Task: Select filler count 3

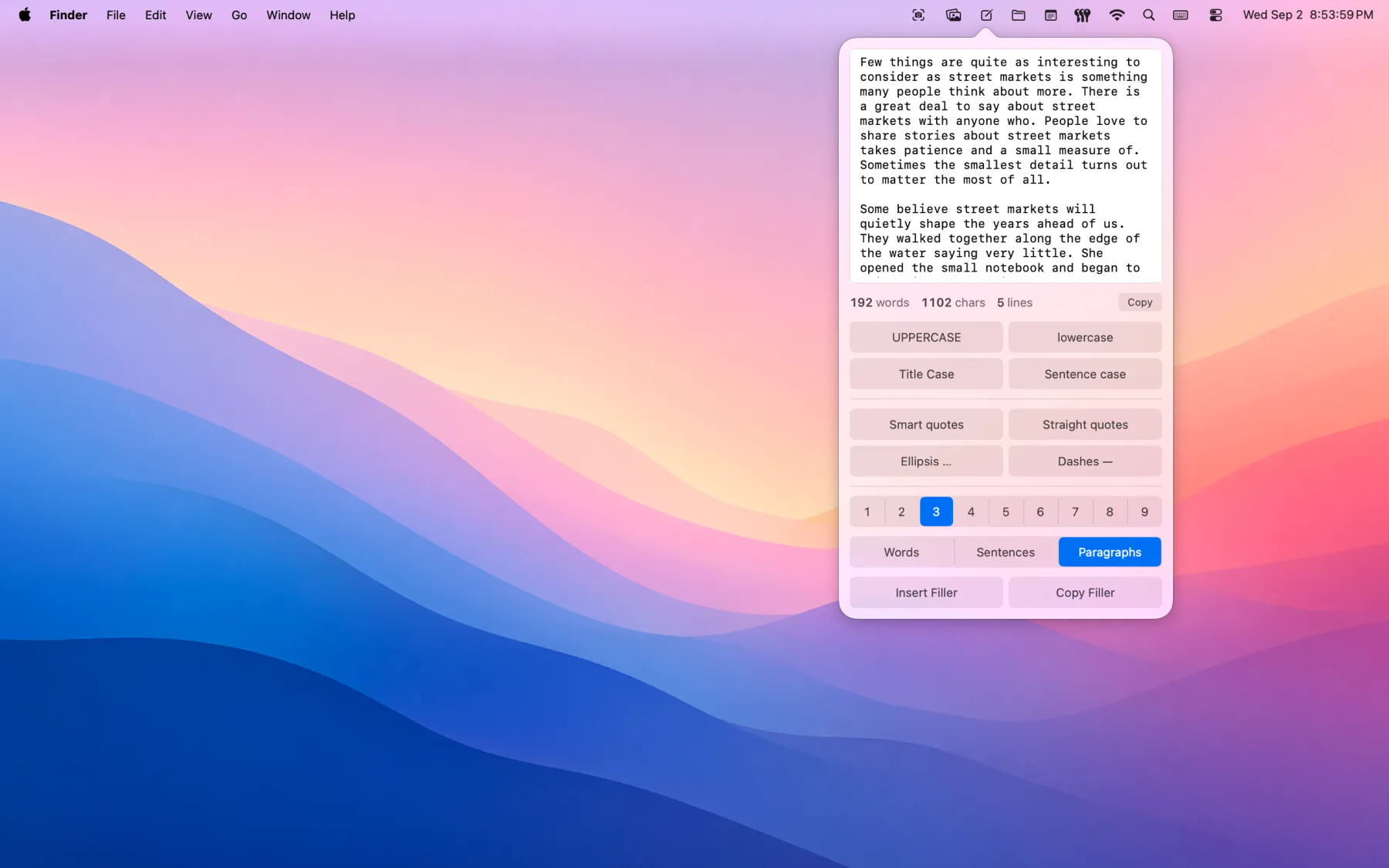Action: click(936, 512)
